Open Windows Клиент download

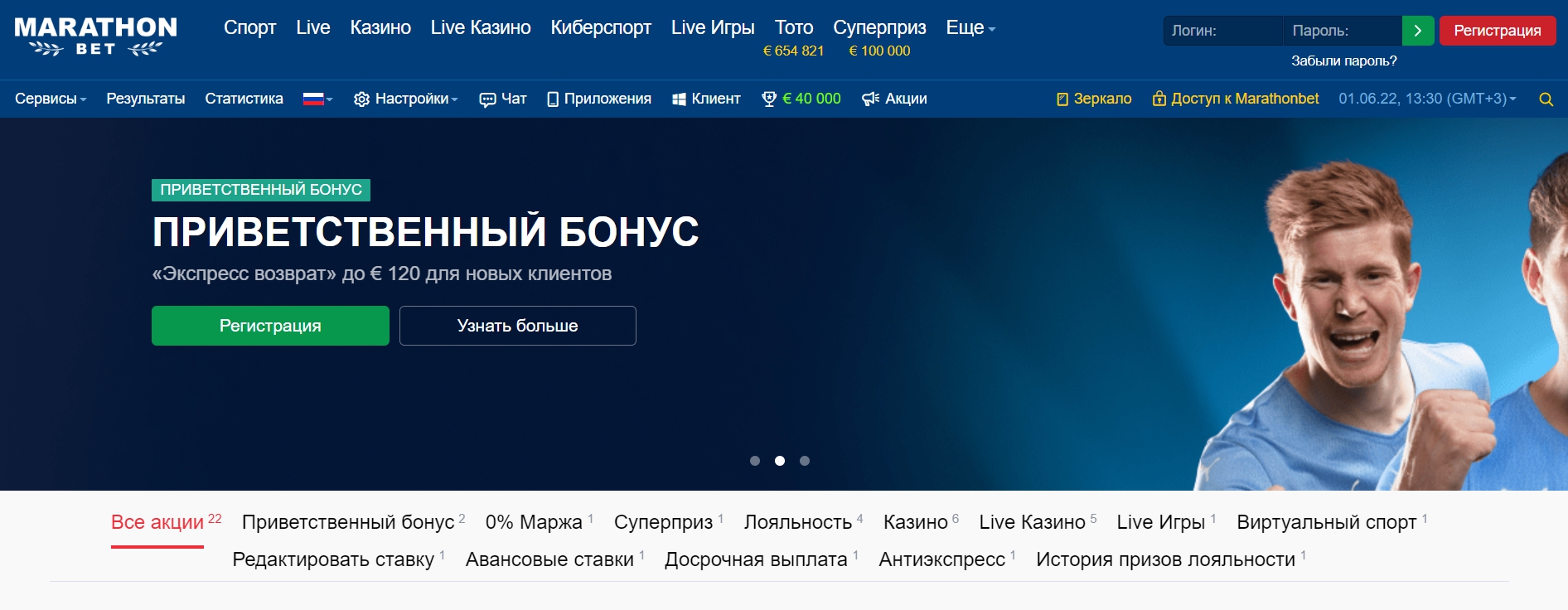pyautogui.click(x=706, y=99)
